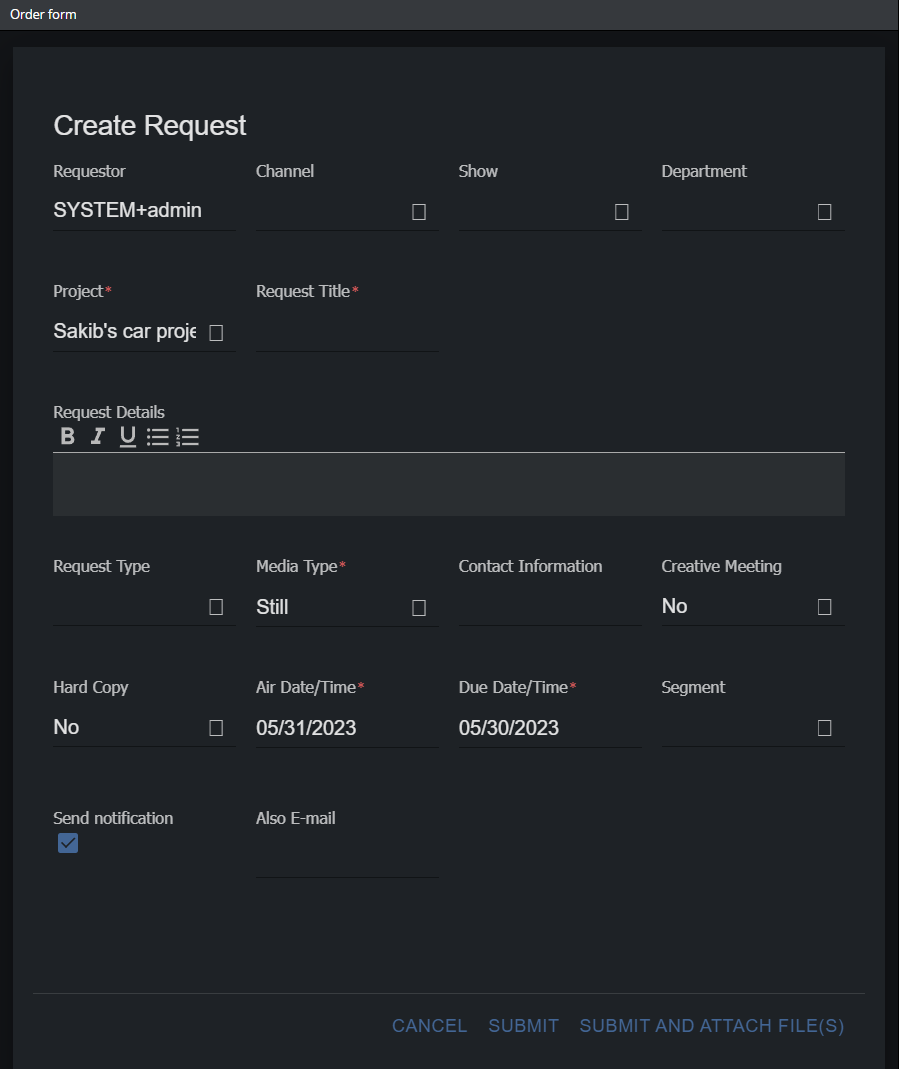
Task: Open the Project dropdown arrow
Action: (x=216, y=332)
